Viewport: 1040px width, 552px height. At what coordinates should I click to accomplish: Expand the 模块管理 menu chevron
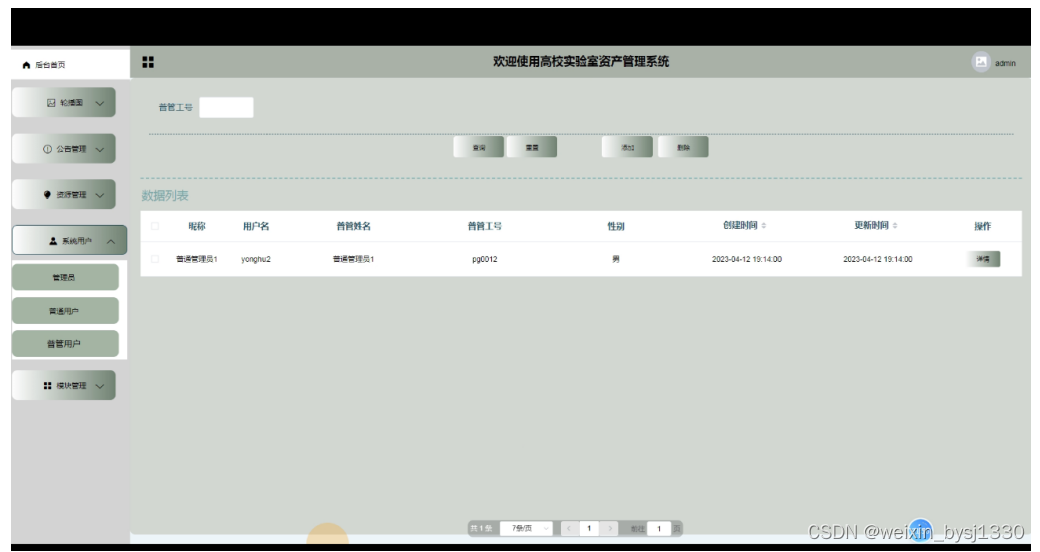(x=99, y=385)
